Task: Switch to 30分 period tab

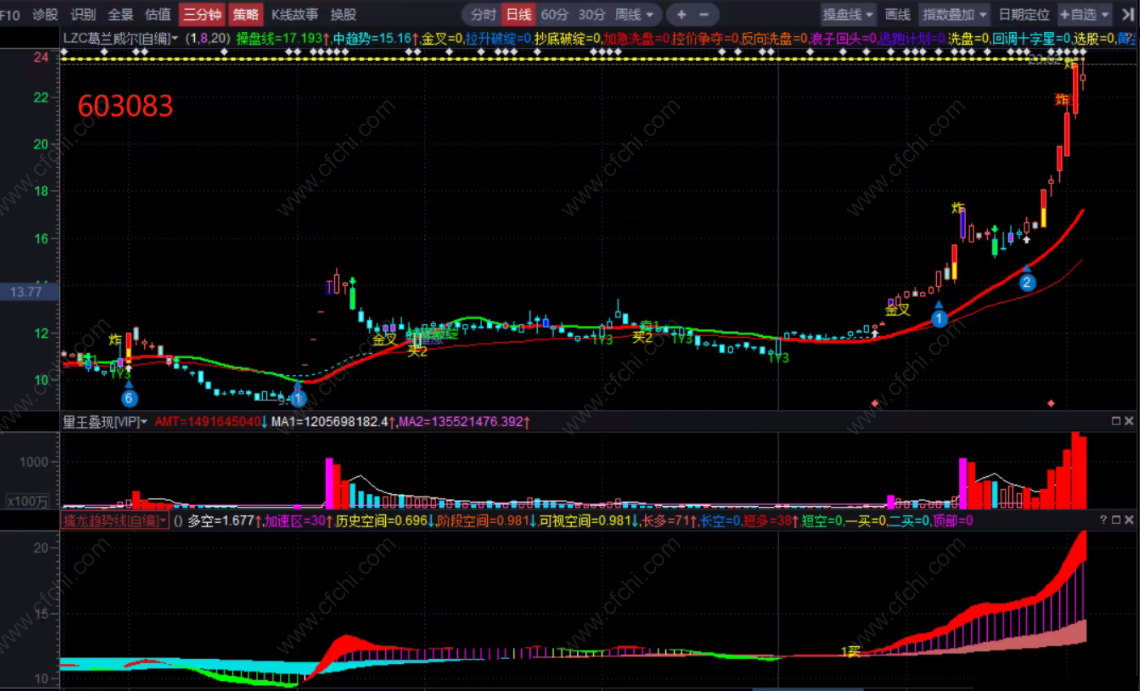Action: 591,15
